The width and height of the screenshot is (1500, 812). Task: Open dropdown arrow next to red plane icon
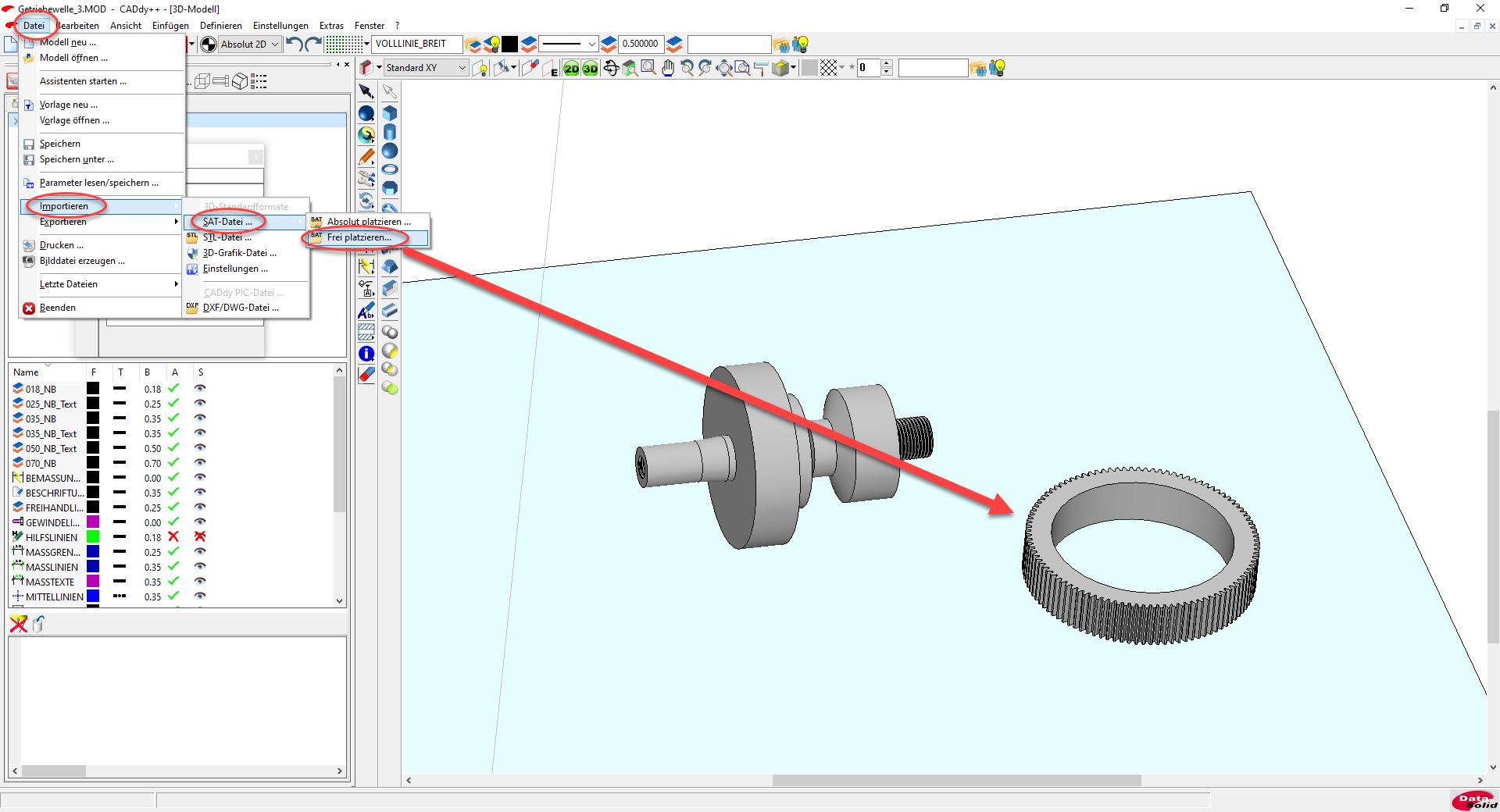click(379, 68)
